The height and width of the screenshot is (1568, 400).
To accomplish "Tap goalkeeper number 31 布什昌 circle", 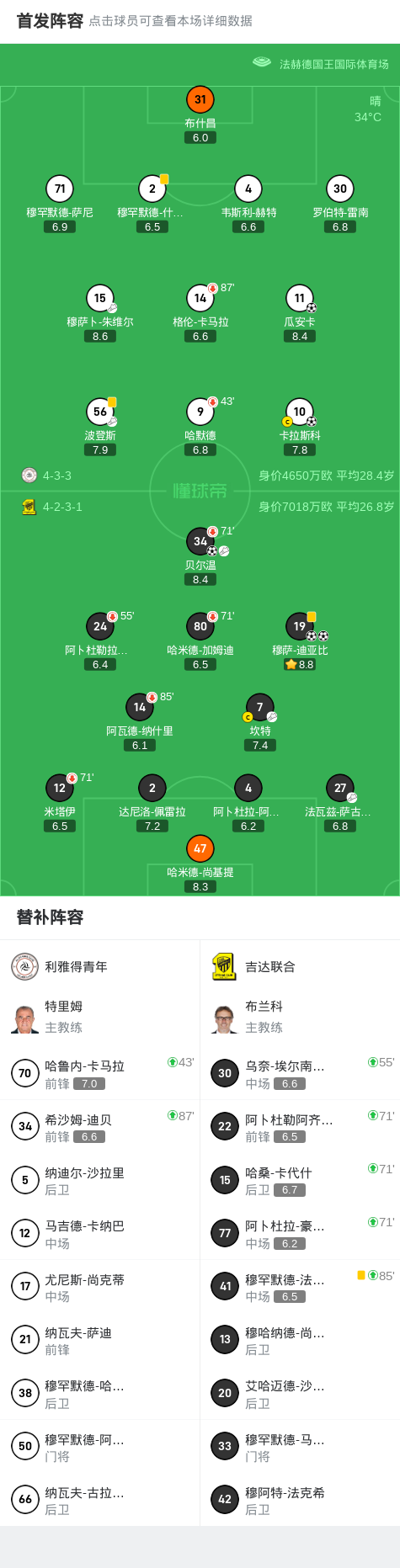I will click(x=200, y=99).
